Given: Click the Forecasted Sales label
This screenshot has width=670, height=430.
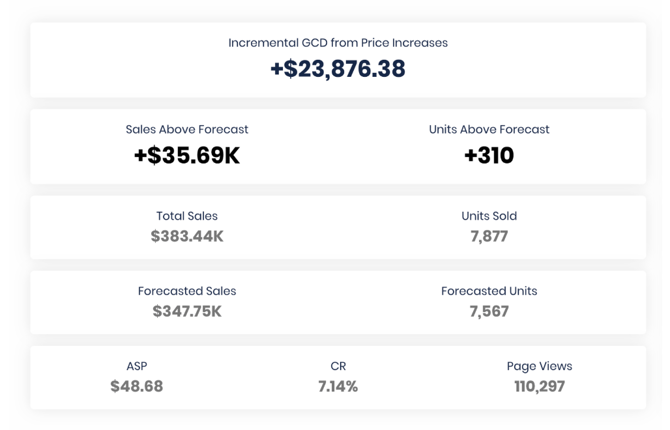Looking at the screenshot, I should (187, 291).
